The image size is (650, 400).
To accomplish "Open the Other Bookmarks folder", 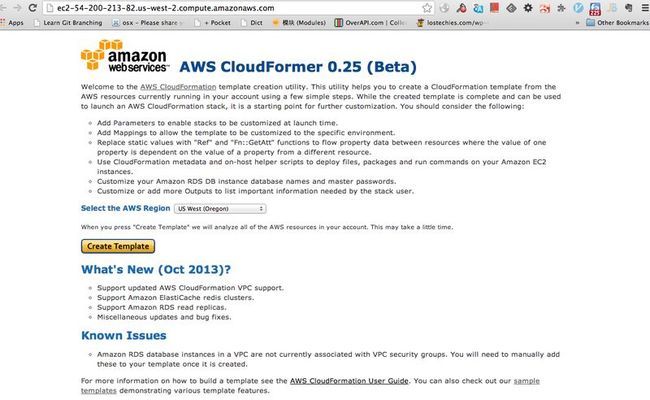I will pyautogui.click(x=618, y=23).
